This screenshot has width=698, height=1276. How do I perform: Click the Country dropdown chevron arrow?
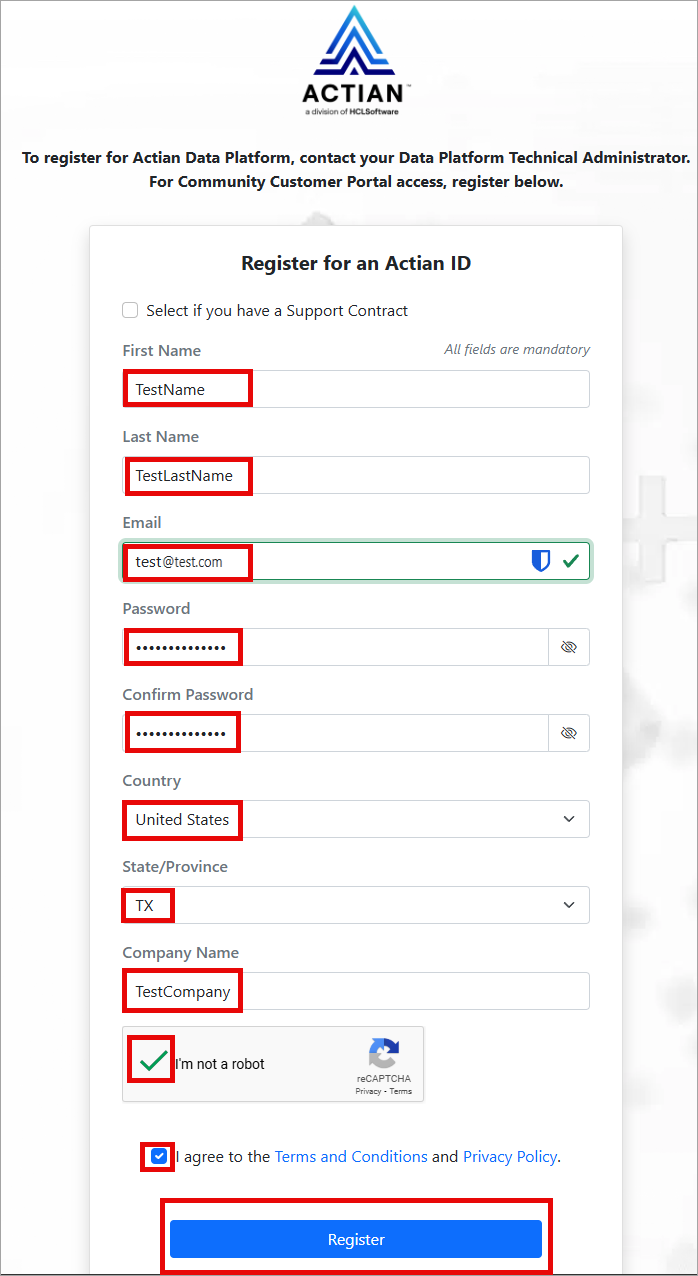point(569,819)
